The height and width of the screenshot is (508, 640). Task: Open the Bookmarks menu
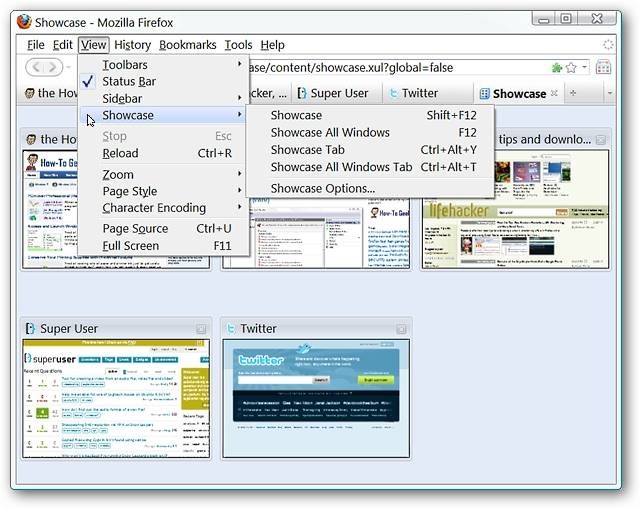(x=187, y=44)
